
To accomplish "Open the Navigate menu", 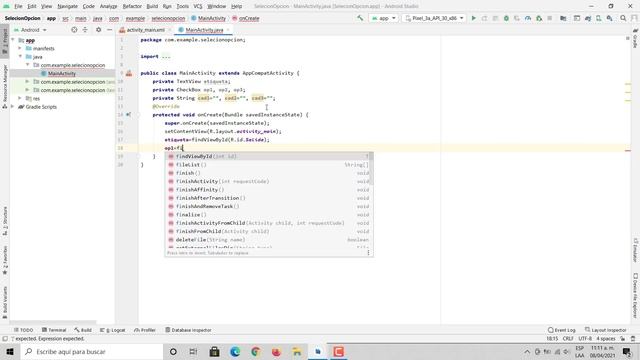I will click(67, 6).
